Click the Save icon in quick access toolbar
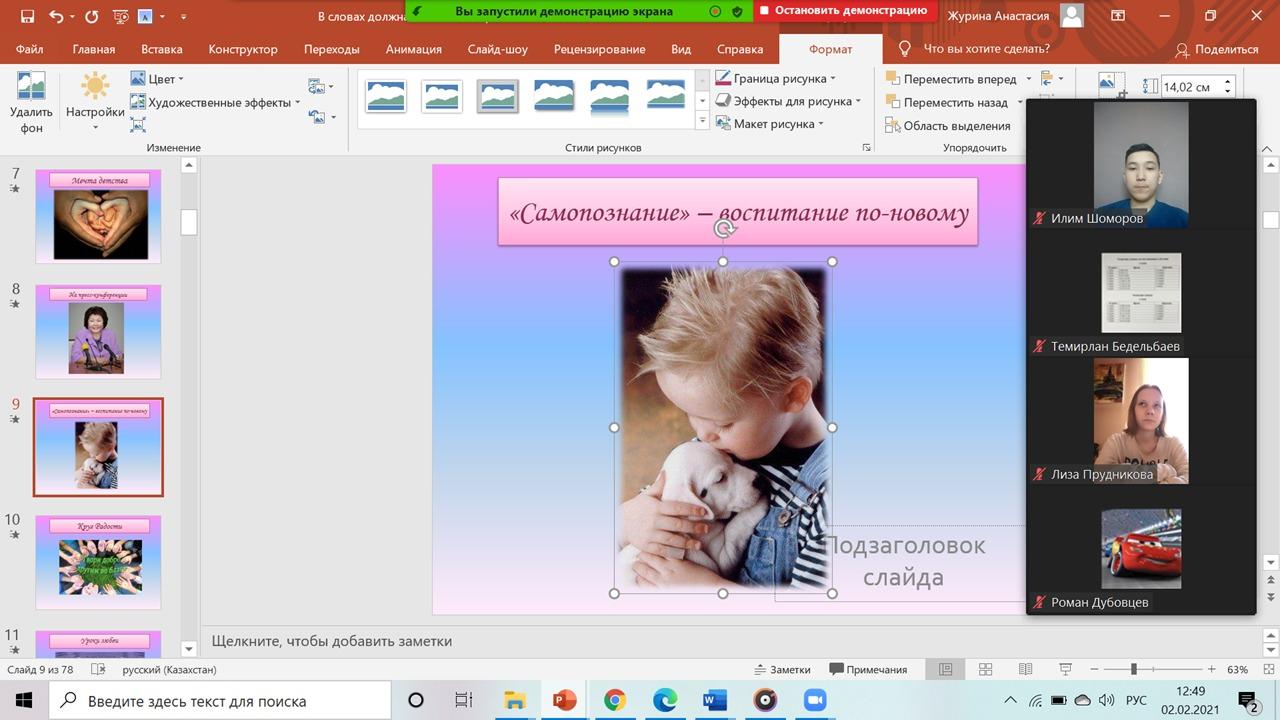 (27, 16)
